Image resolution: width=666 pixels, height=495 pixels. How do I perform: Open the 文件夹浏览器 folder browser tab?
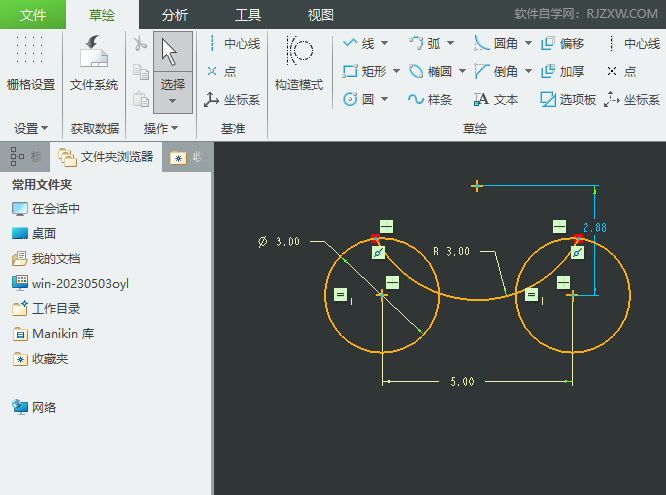click(106, 157)
